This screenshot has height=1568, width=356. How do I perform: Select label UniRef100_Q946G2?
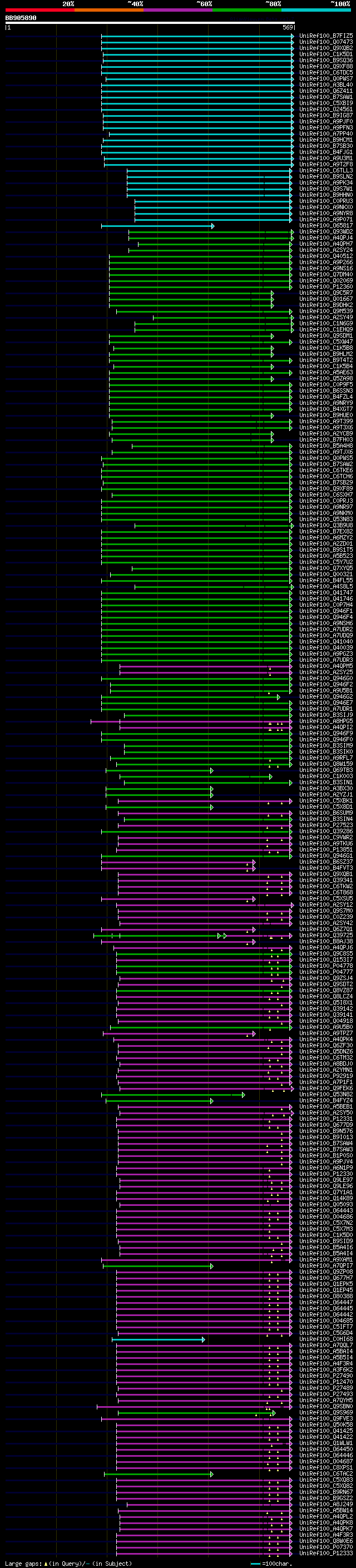click(x=326, y=696)
